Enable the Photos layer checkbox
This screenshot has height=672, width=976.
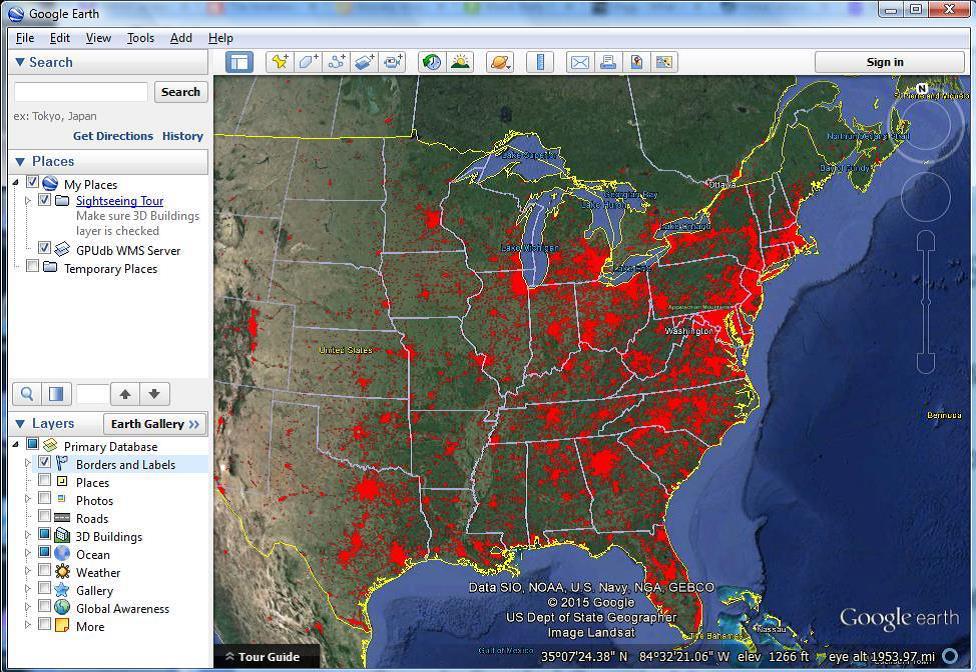pos(44,498)
